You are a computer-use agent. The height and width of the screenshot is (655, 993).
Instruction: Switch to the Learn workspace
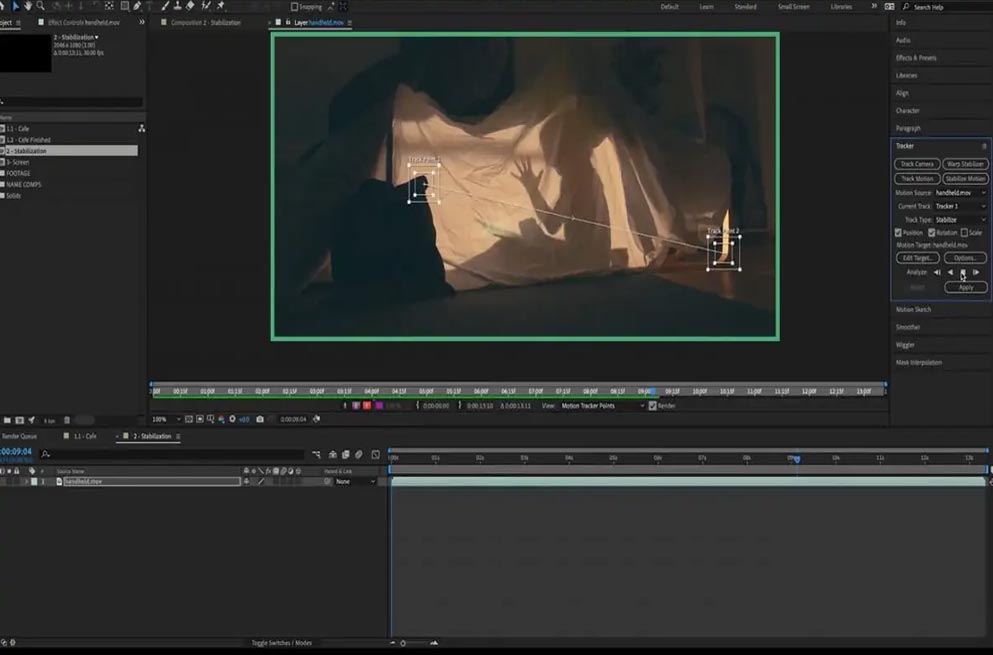coord(707,7)
